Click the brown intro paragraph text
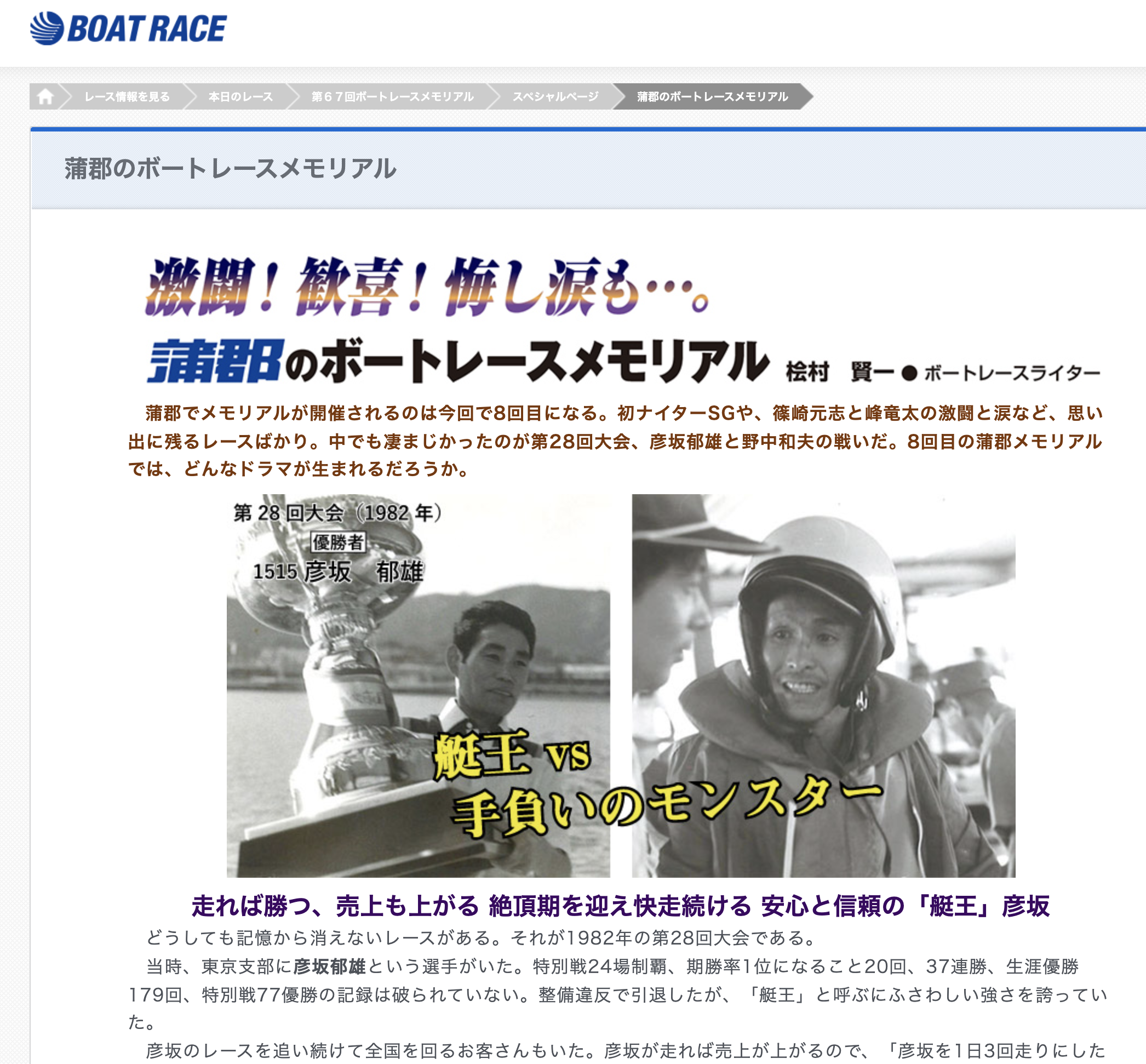 (x=615, y=441)
